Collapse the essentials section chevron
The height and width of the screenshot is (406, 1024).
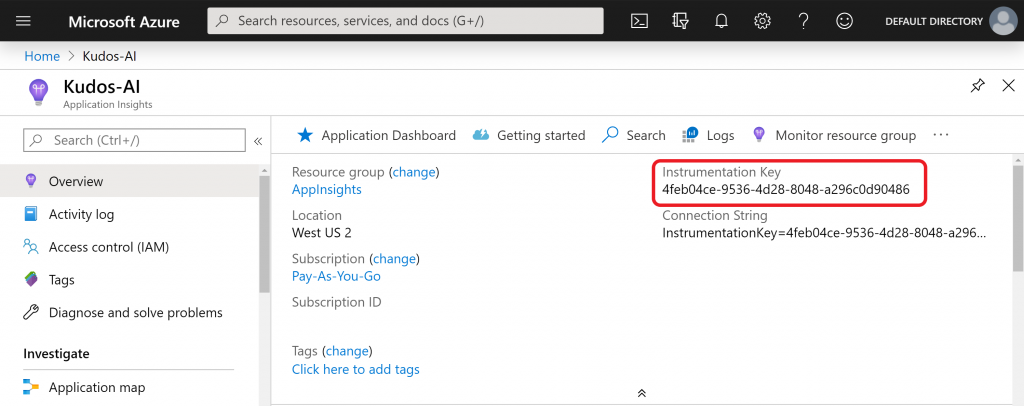click(642, 393)
